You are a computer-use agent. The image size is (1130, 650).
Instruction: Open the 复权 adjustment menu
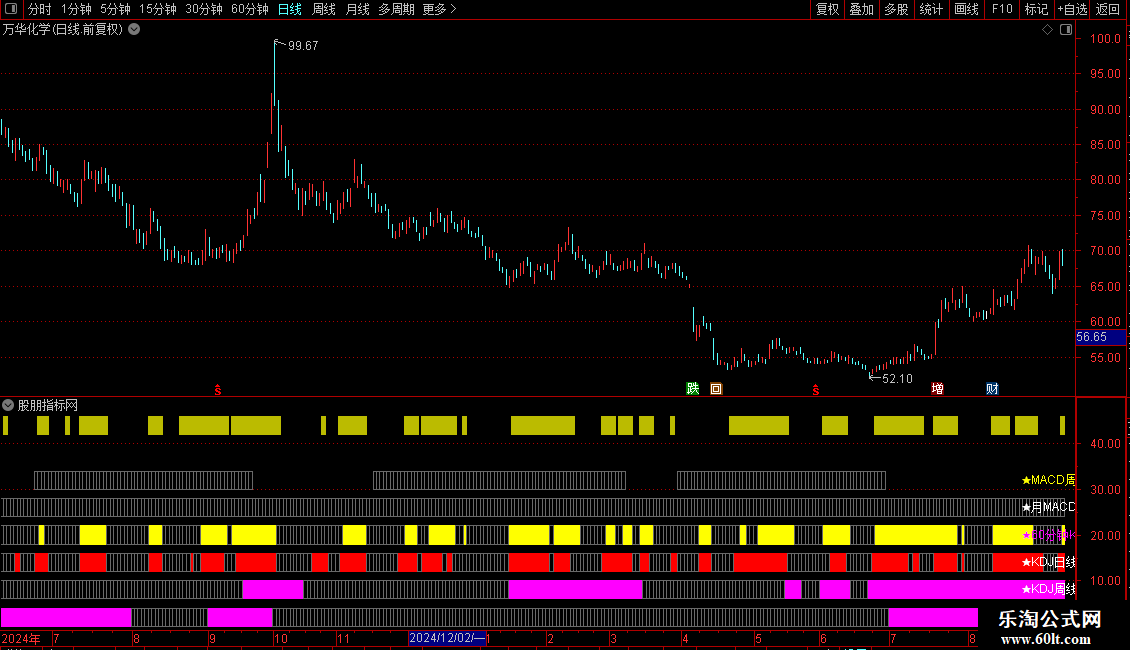point(827,9)
